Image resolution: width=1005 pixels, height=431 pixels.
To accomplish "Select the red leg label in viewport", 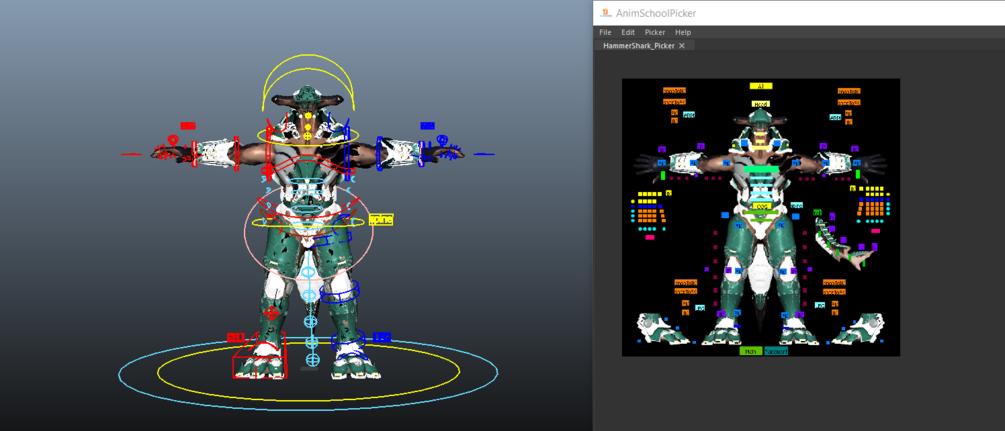I will 236,337.
